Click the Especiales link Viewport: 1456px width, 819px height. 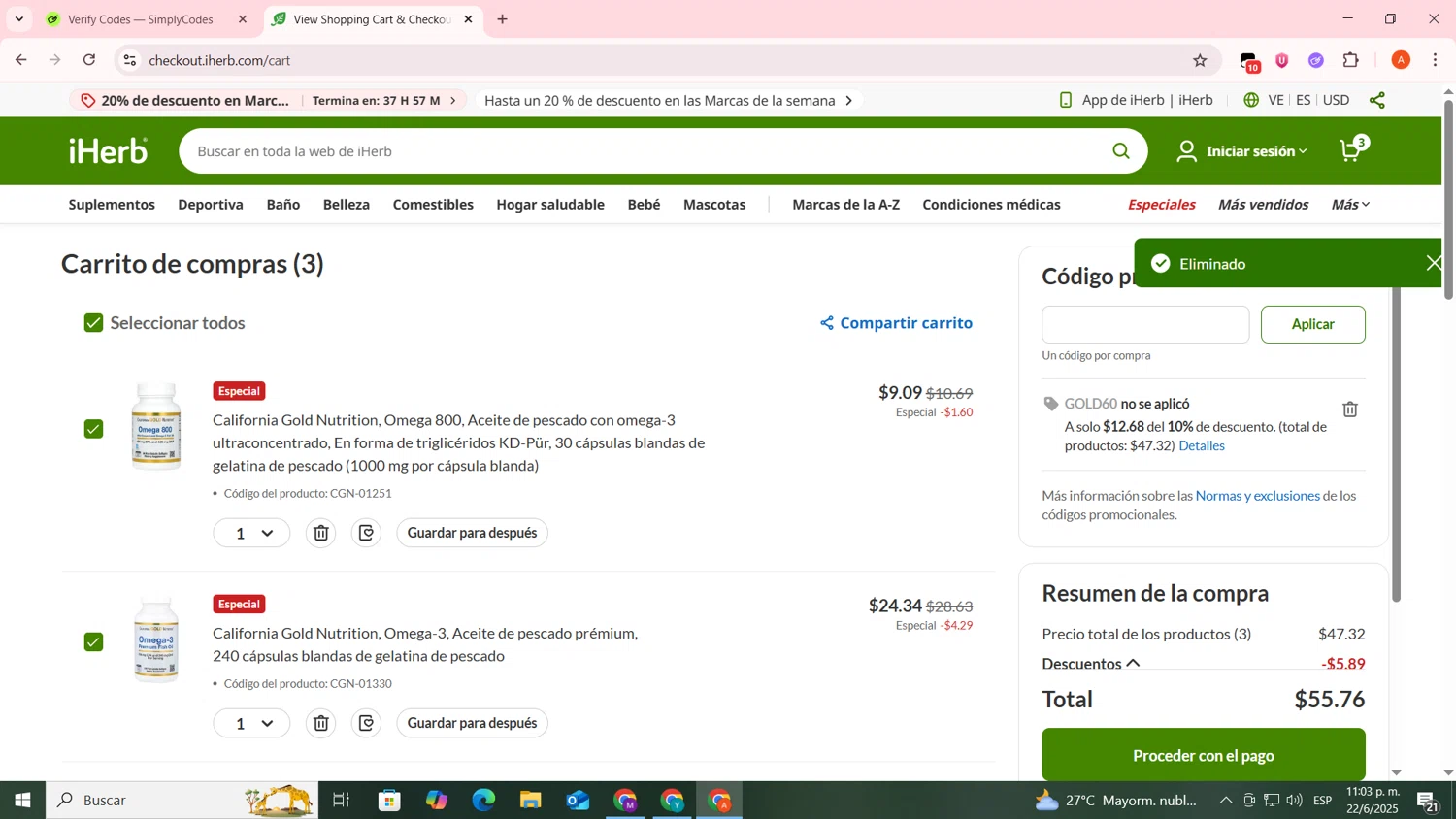[x=1161, y=204]
